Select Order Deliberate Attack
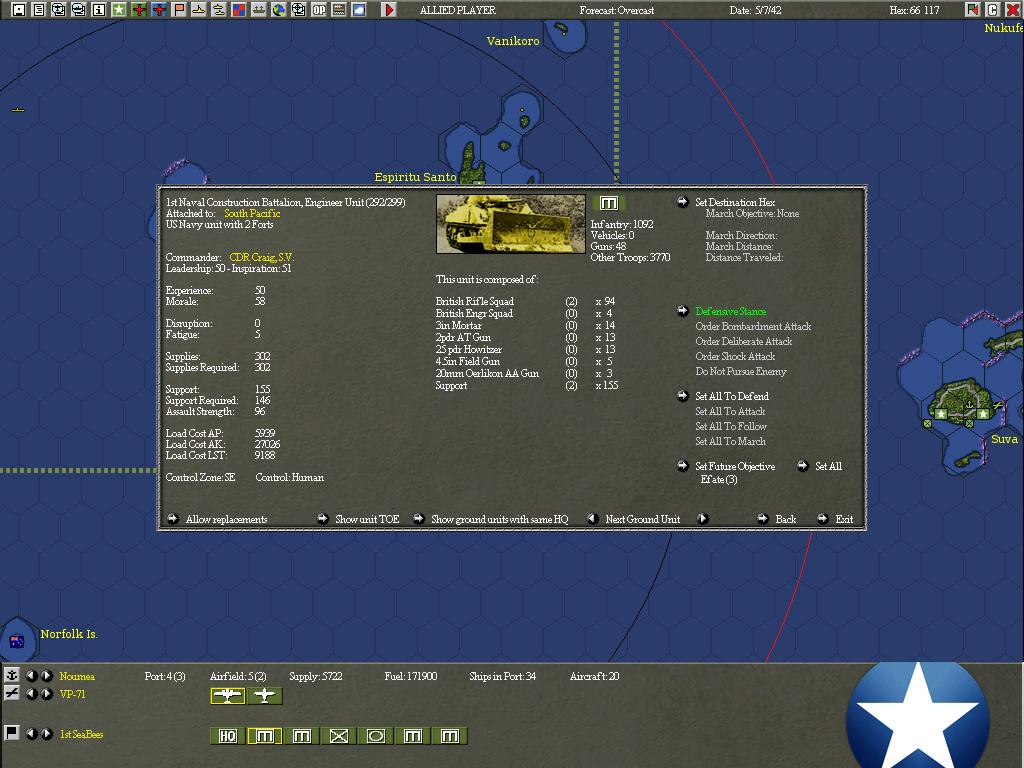Image resolution: width=1024 pixels, height=768 pixels. (x=743, y=342)
